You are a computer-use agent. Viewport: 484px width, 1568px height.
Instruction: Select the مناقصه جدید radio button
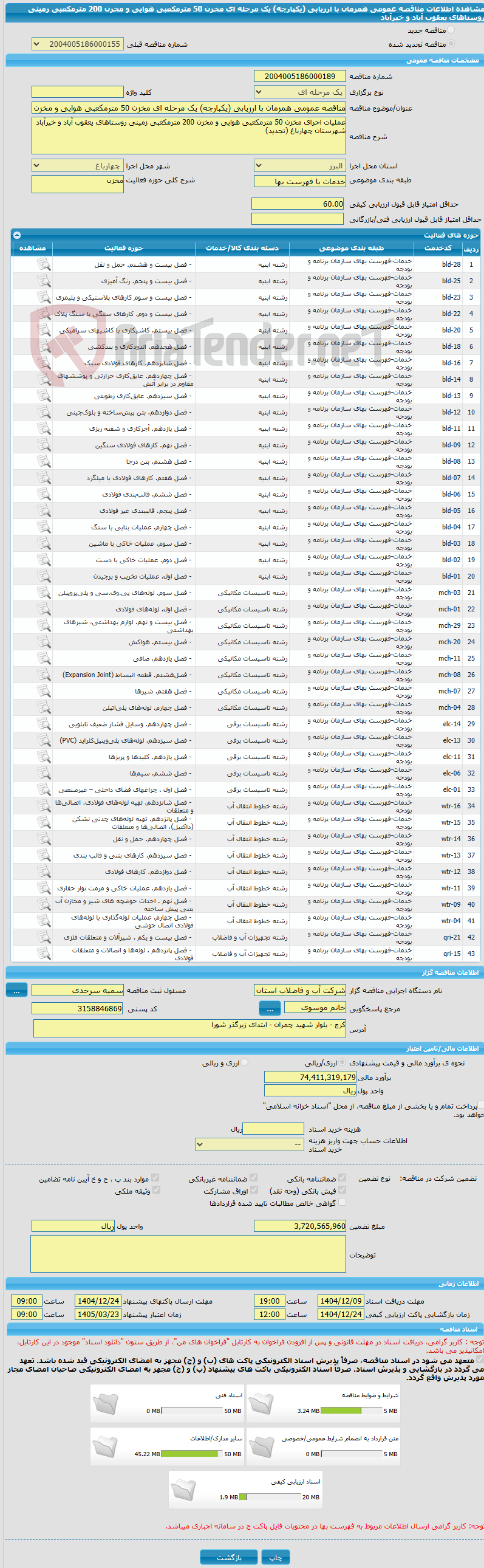451,30
